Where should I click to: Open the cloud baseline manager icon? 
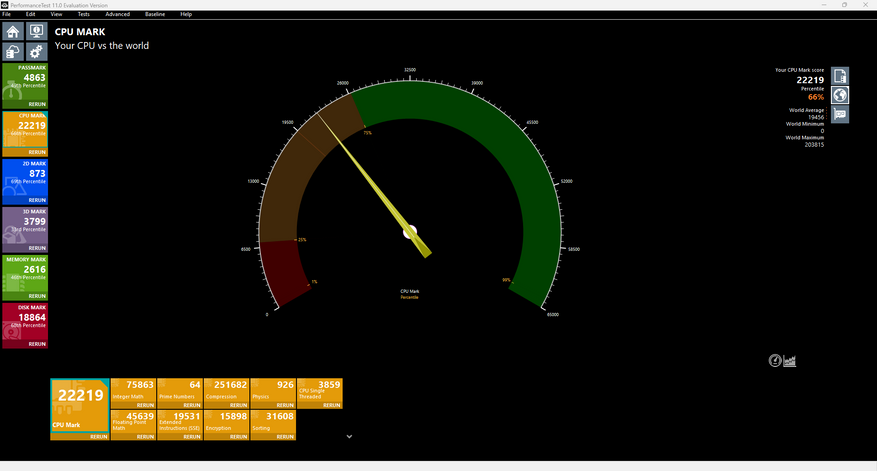[13, 52]
